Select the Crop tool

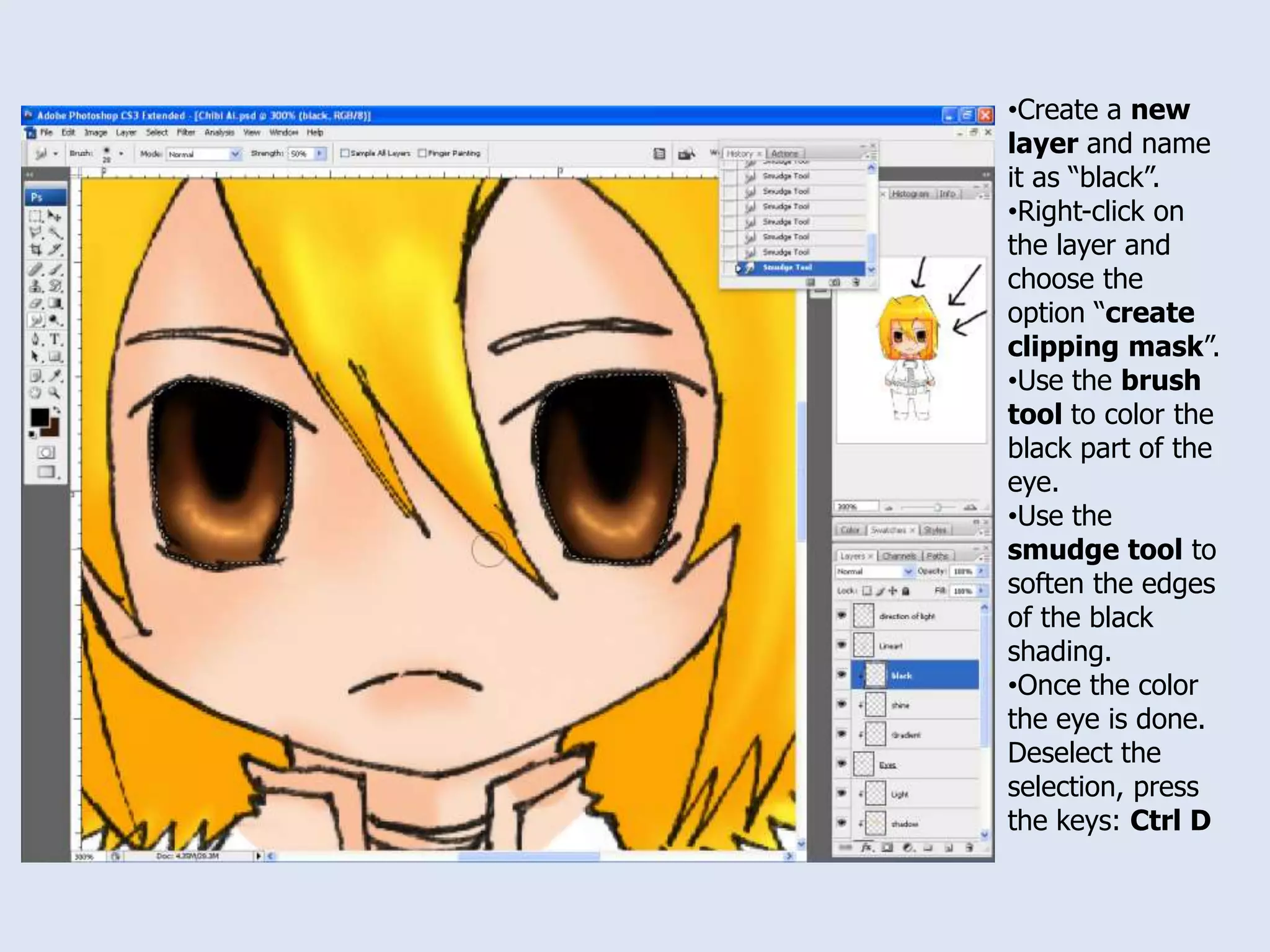[35, 250]
